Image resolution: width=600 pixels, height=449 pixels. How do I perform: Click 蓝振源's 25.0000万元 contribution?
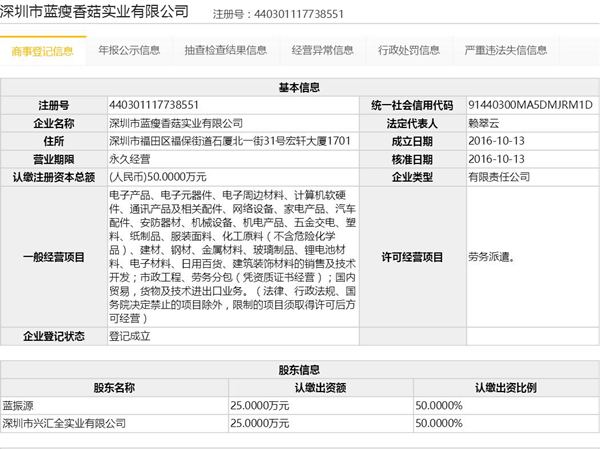coord(260,406)
